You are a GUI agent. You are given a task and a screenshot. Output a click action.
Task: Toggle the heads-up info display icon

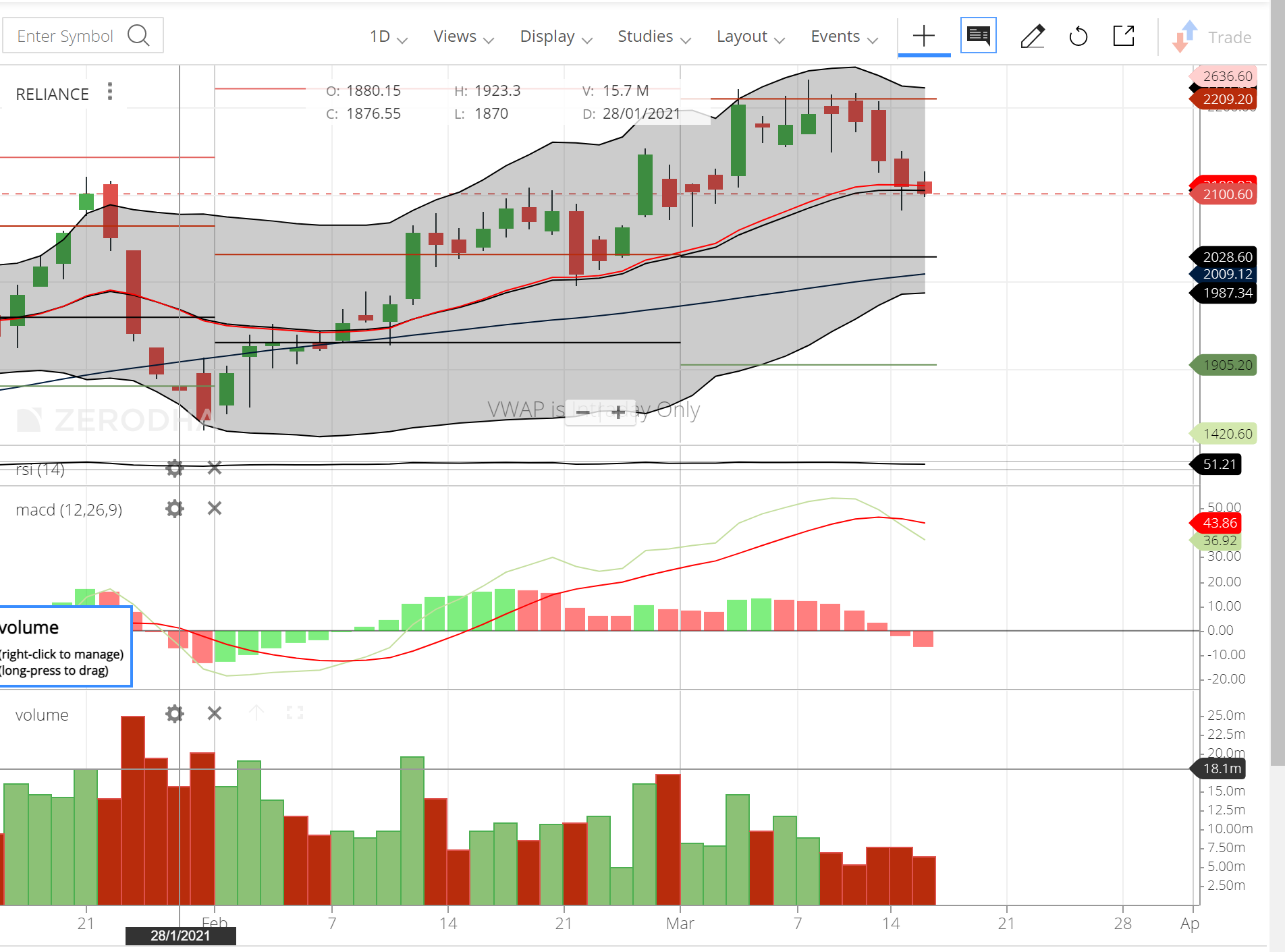[x=978, y=35]
